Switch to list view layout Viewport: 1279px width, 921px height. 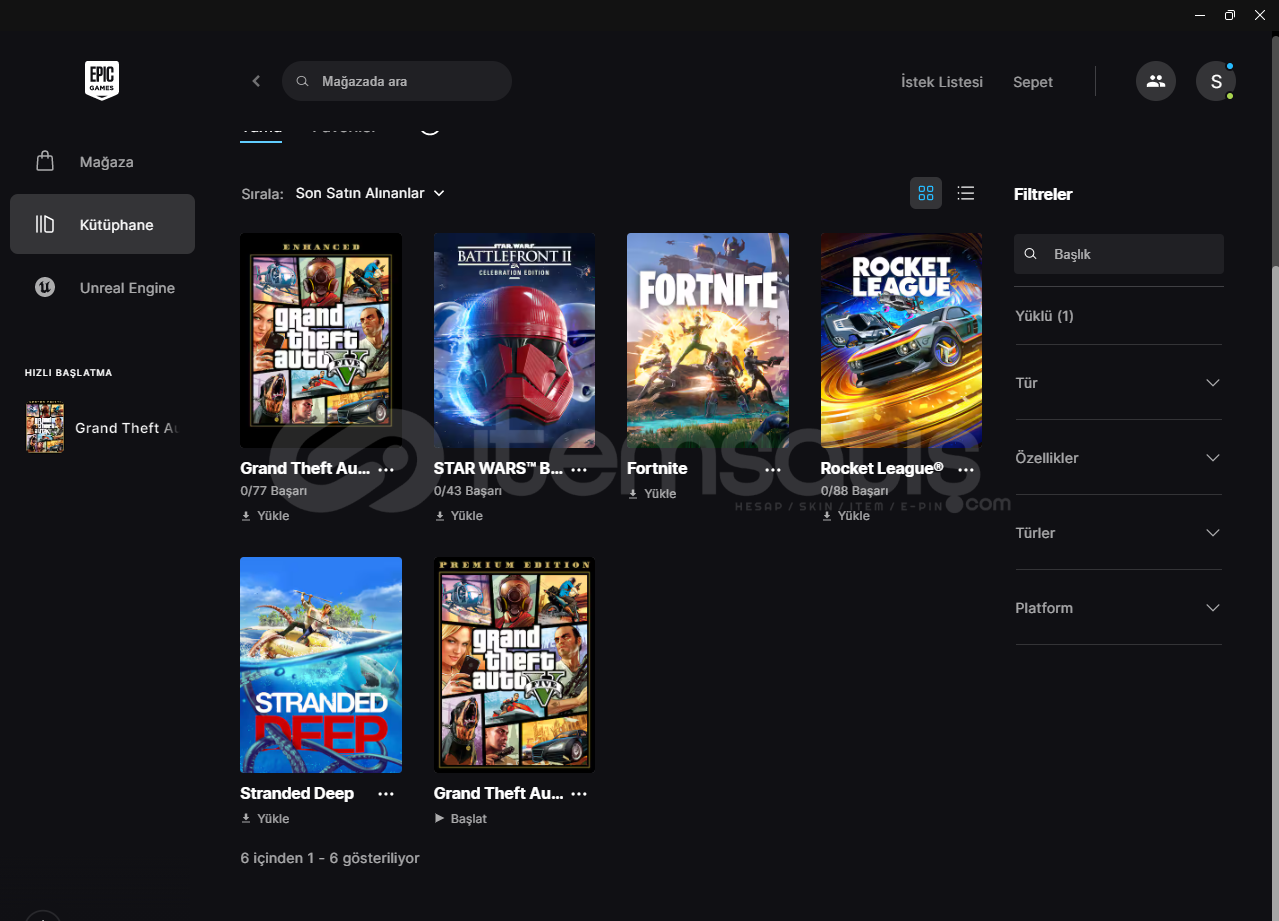pyautogui.click(x=966, y=193)
